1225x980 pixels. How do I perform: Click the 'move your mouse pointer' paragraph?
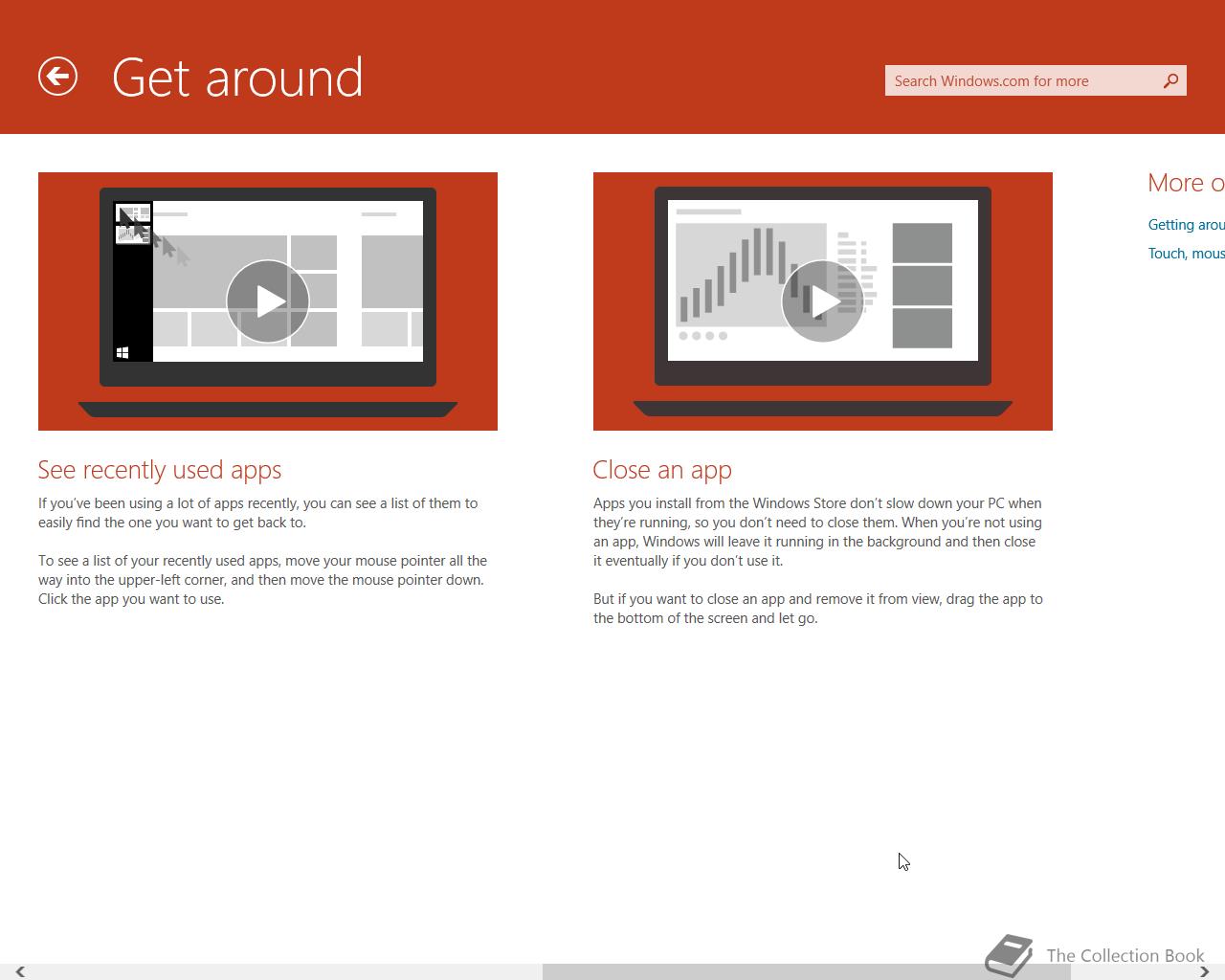(x=262, y=580)
